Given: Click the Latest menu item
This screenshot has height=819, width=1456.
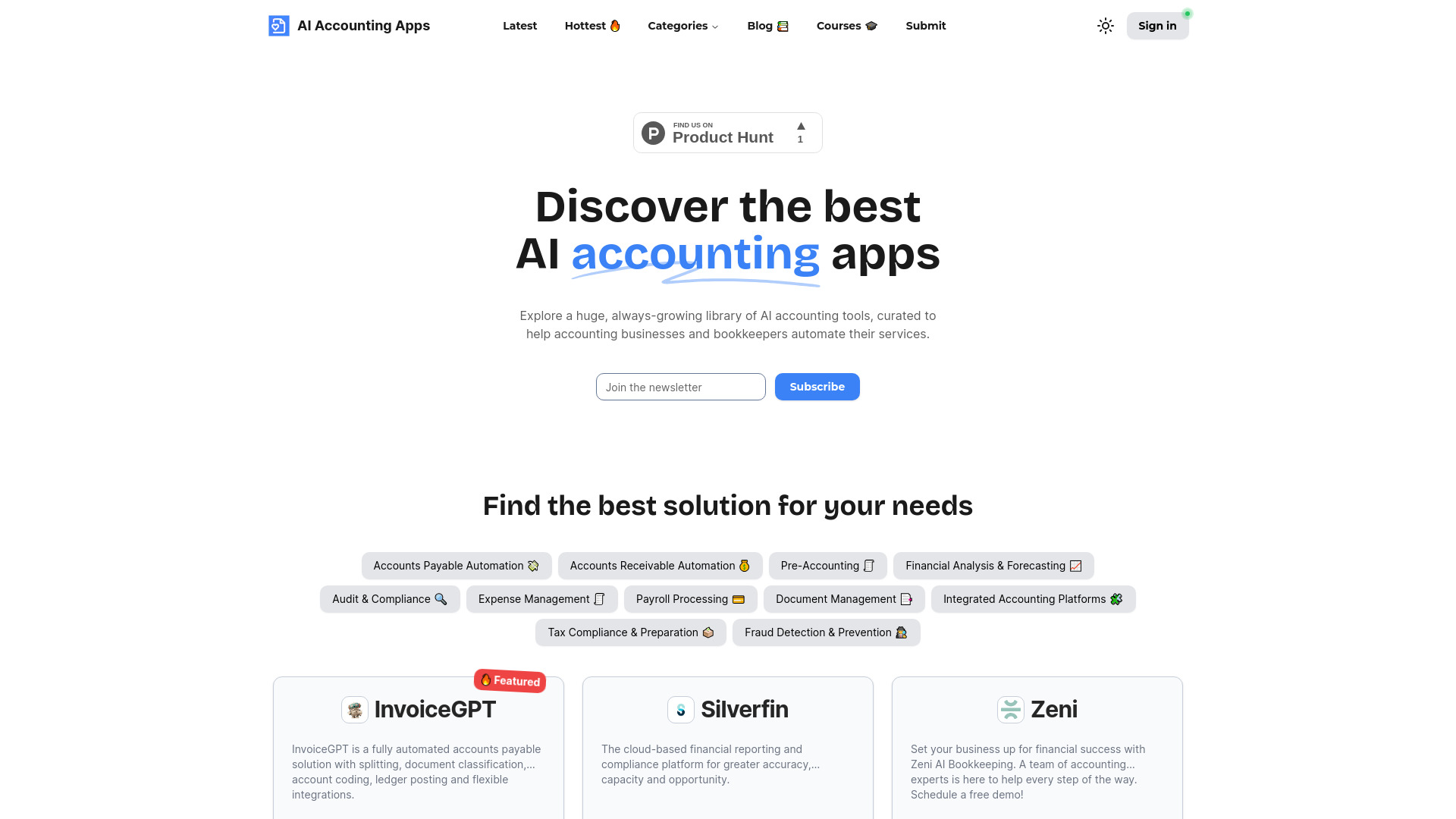Looking at the screenshot, I should tap(519, 25).
